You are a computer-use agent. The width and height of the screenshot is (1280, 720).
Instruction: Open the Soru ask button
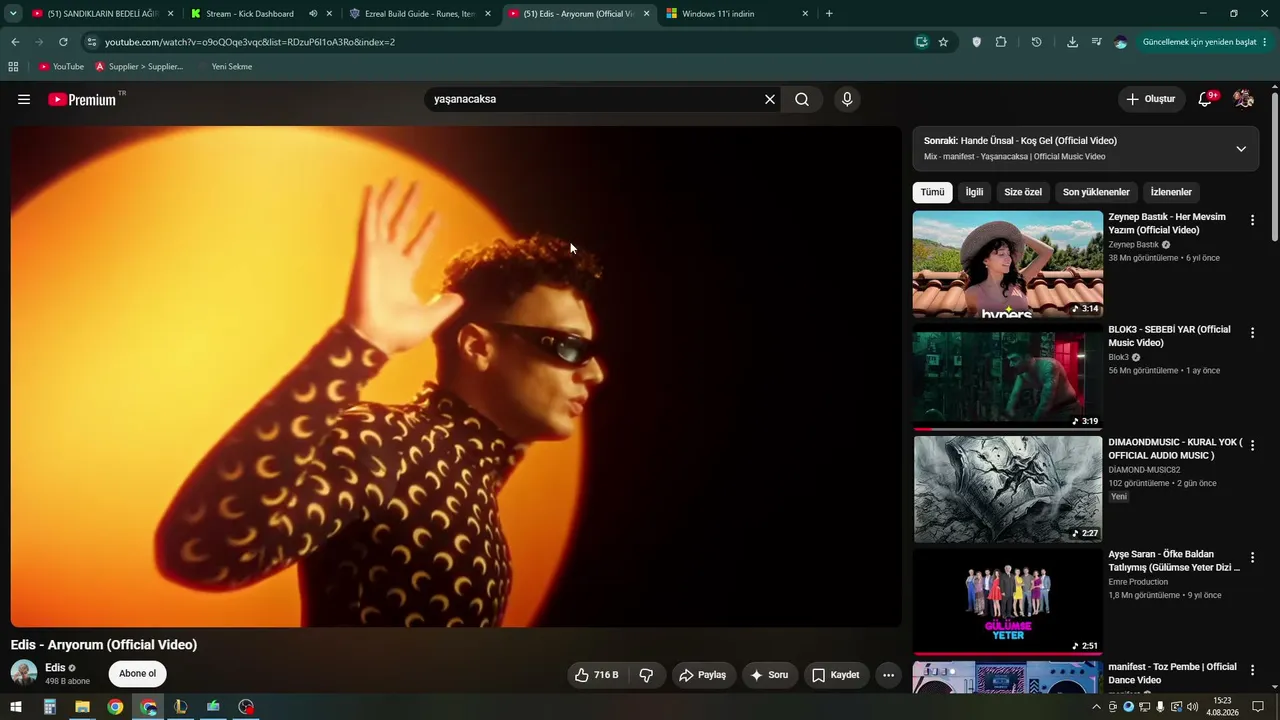(x=769, y=675)
